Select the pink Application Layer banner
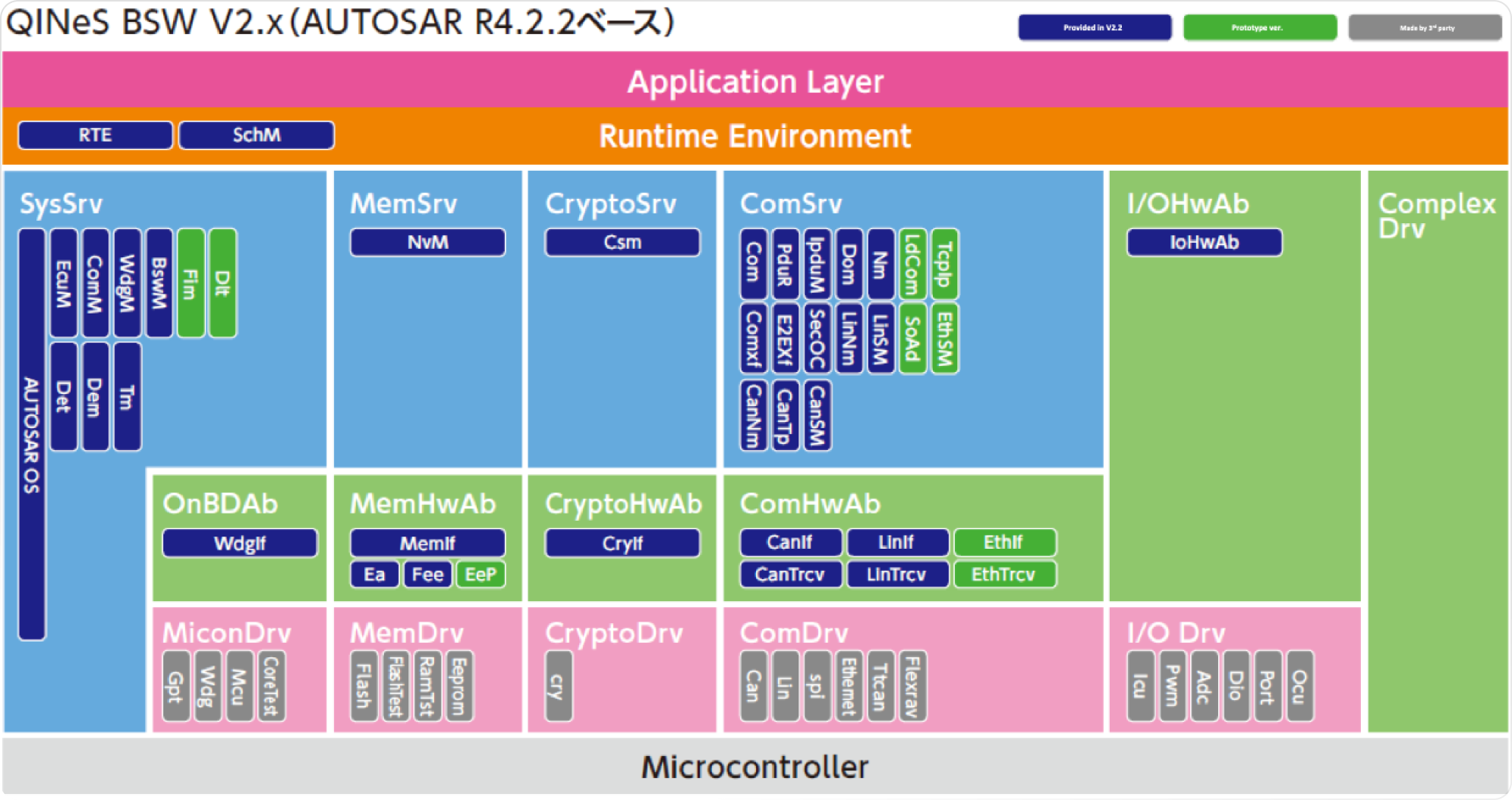The image size is (1512, 800). [x=755, y=81]
